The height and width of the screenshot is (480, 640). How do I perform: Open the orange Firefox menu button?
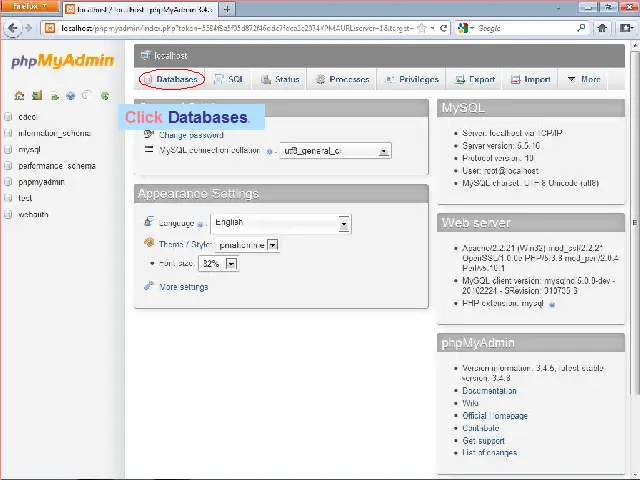[x=29, y=7]
